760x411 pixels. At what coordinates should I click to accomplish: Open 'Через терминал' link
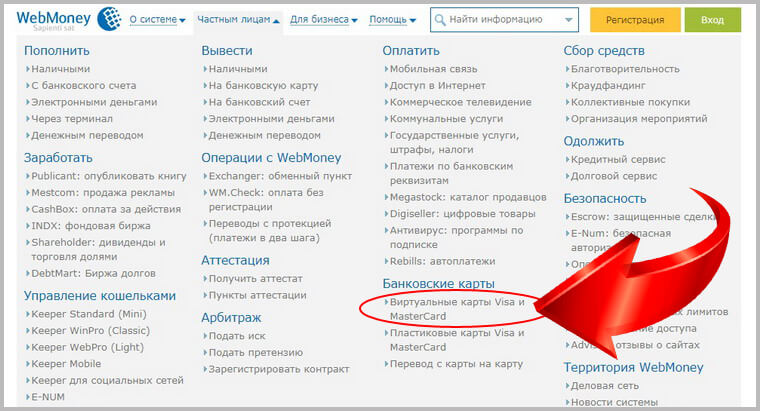[x=72, y=119]
